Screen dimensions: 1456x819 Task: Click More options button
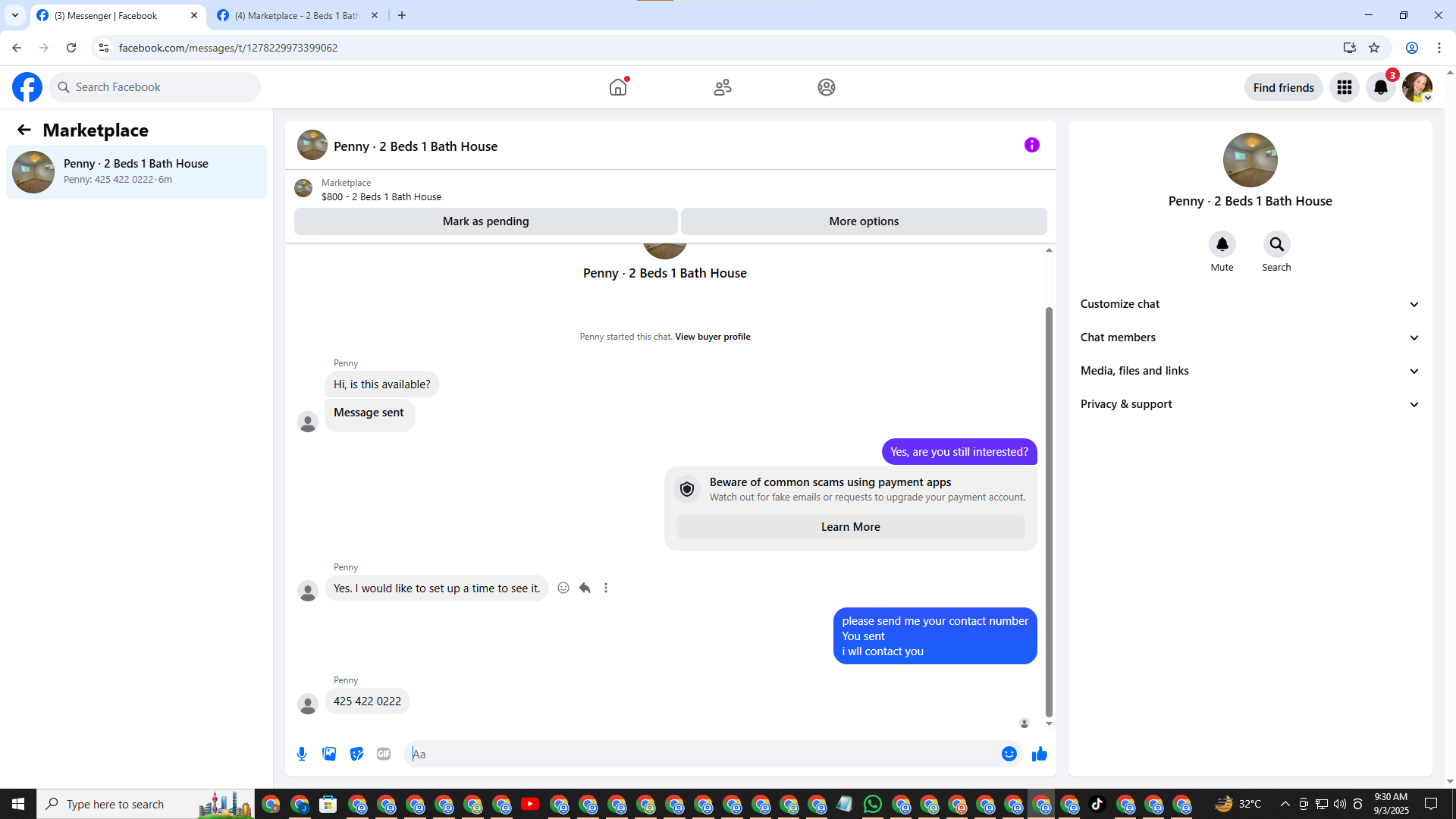point(864,221)
